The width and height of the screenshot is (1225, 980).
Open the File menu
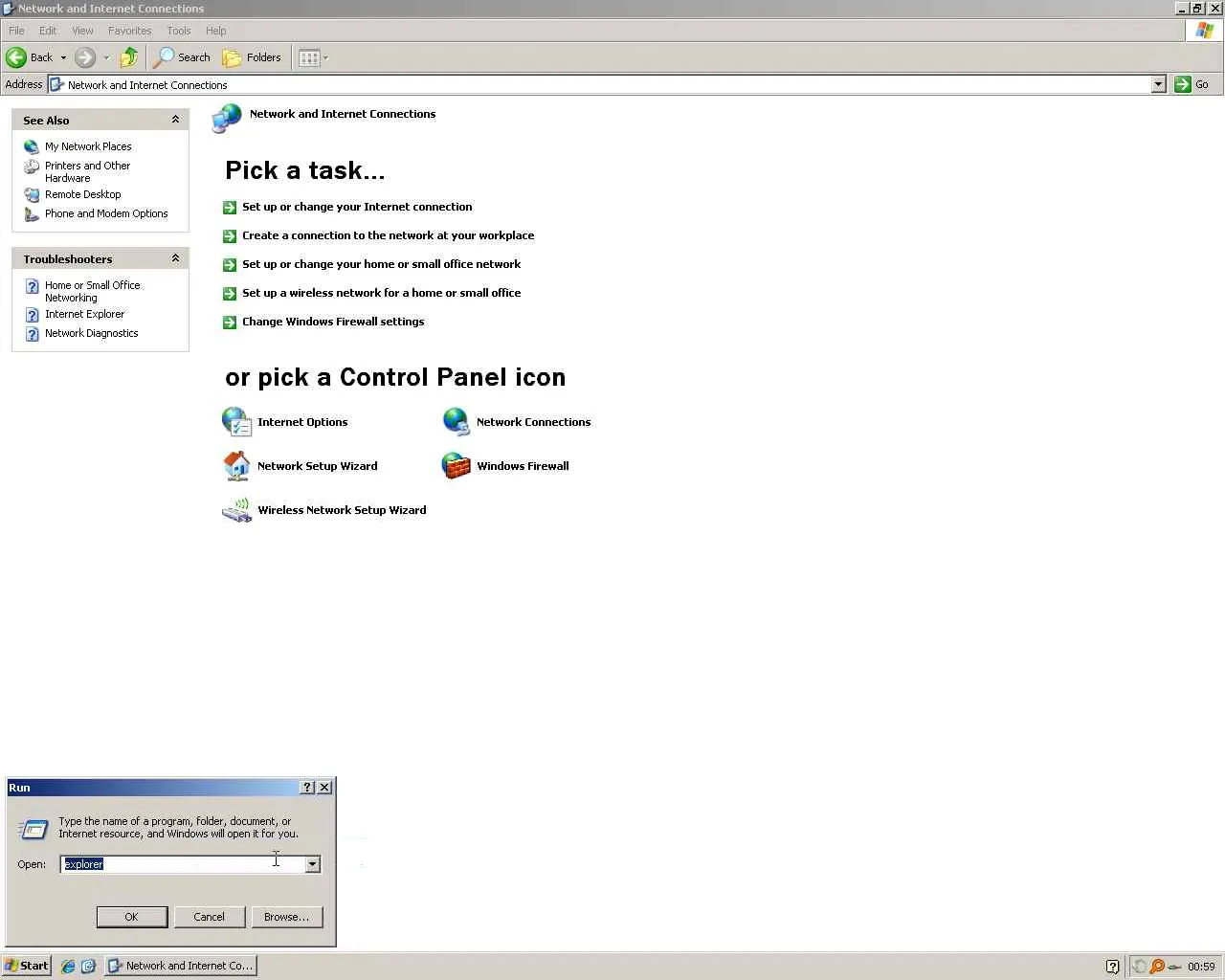point(16,31)
